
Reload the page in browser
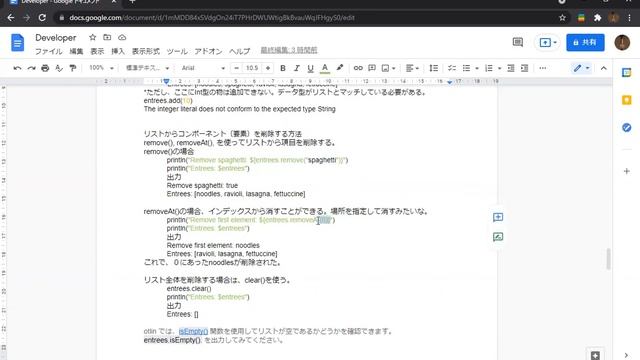(42, 18)
